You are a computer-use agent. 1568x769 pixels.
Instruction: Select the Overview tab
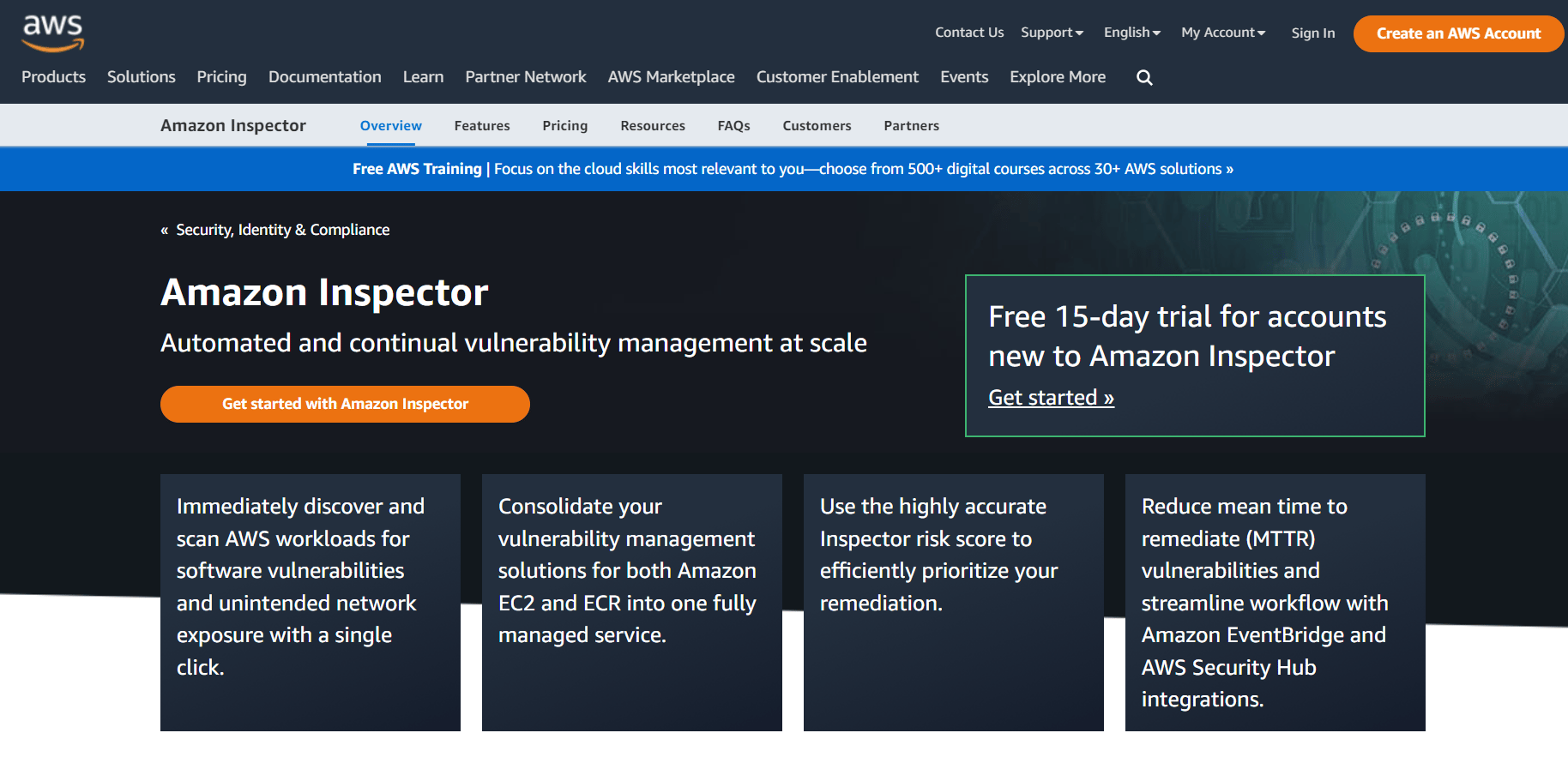(x=391, y=126)
